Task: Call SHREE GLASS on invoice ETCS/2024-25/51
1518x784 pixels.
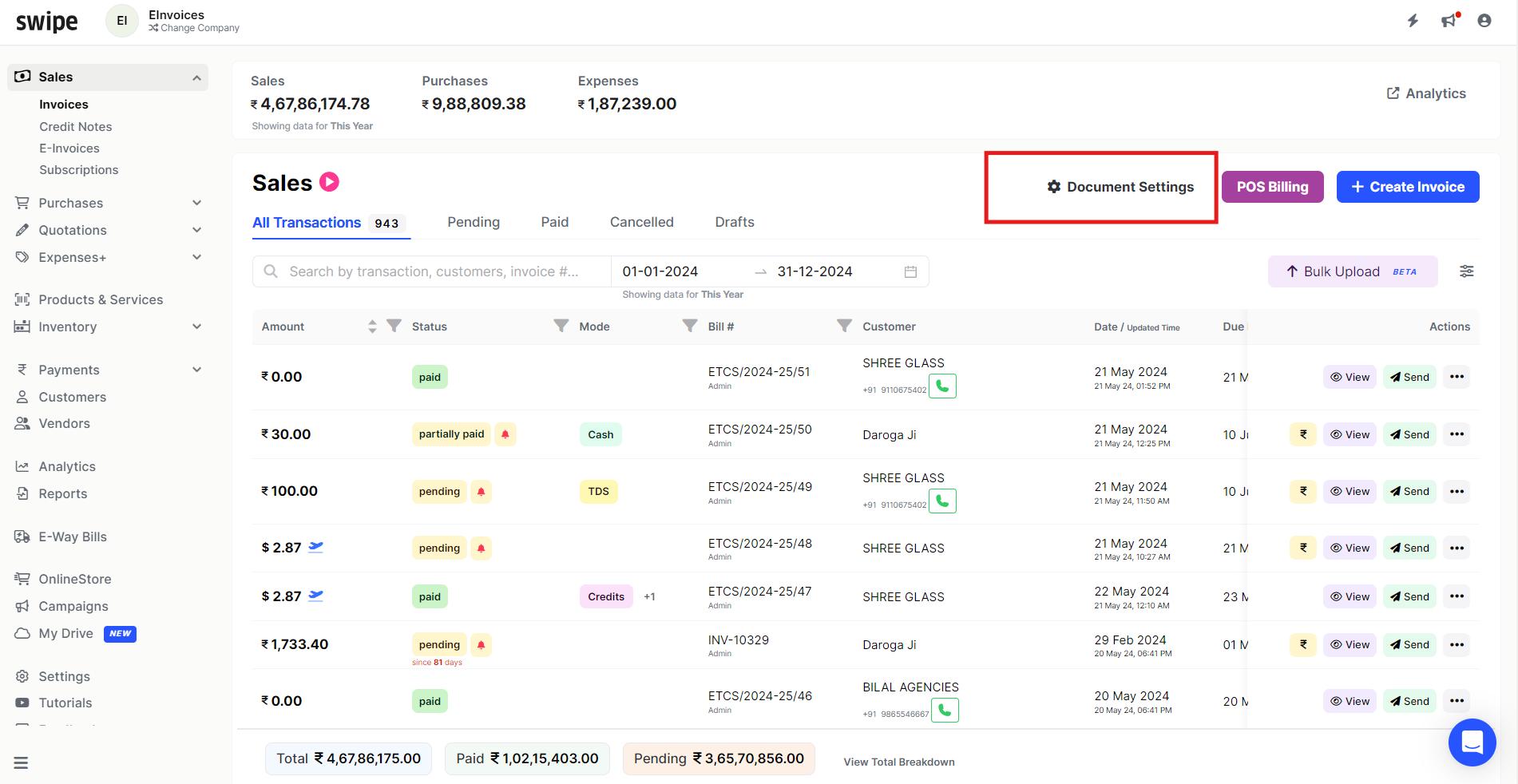Action: [943, 386]
